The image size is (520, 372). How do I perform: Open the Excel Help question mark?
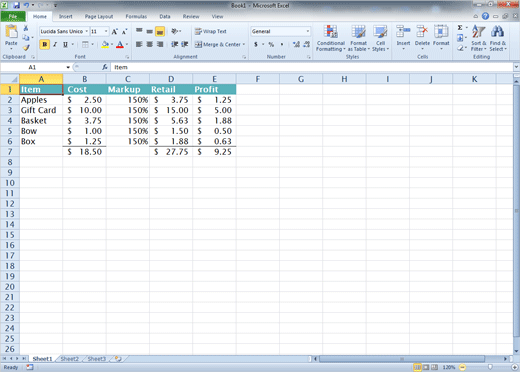(485, 16)
